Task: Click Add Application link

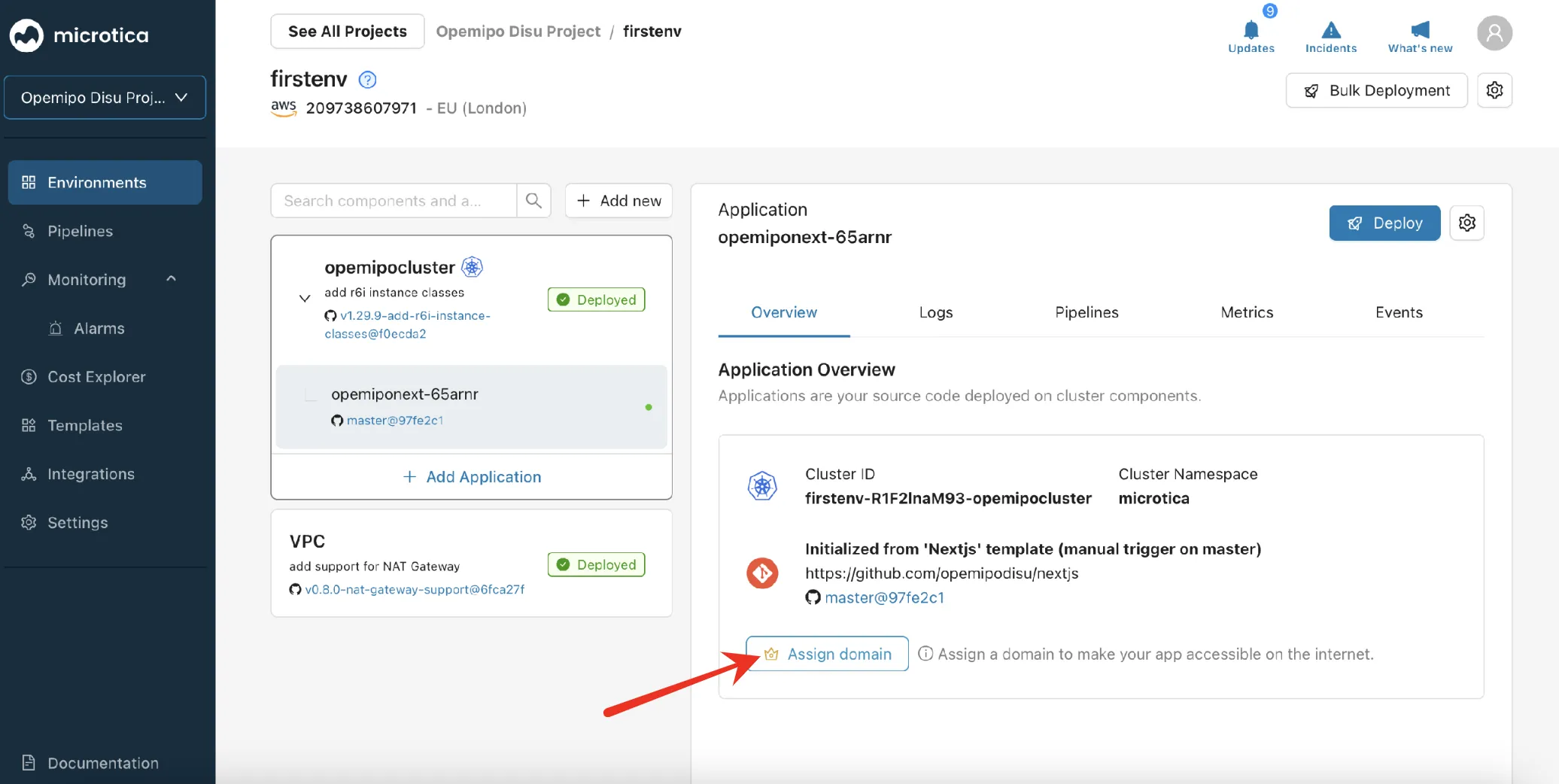Action: (472, 477)
